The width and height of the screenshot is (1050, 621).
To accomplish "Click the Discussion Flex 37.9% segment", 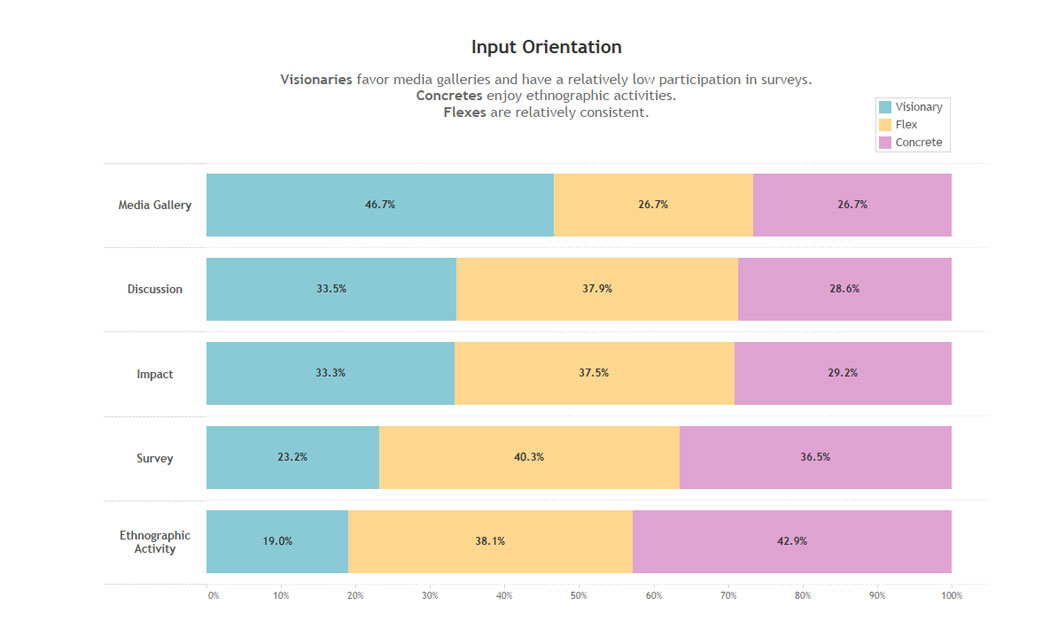I will pos(596,289).
